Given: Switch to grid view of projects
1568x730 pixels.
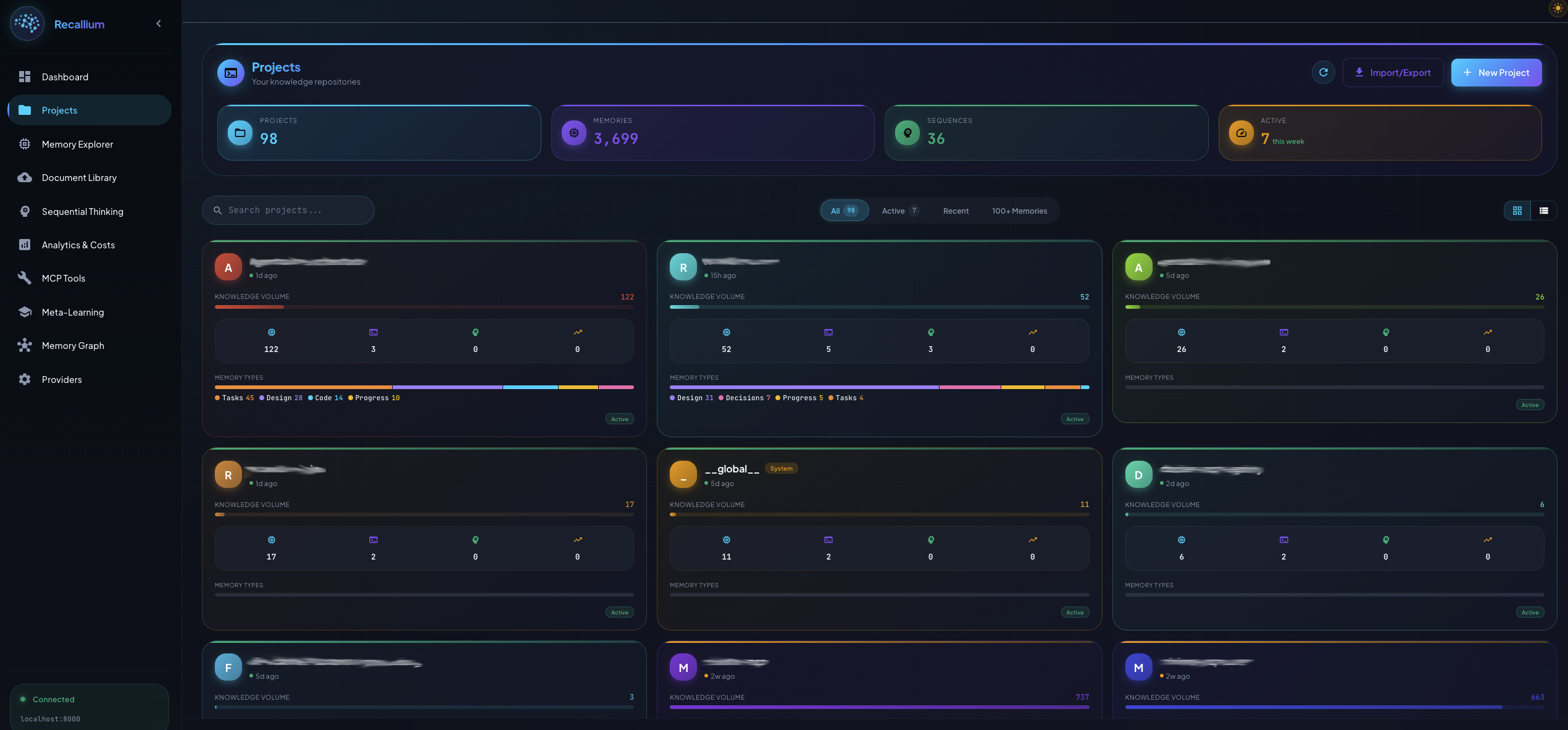Looking at the screenshot, I should pyautogui.click(x=1517, y=210).
